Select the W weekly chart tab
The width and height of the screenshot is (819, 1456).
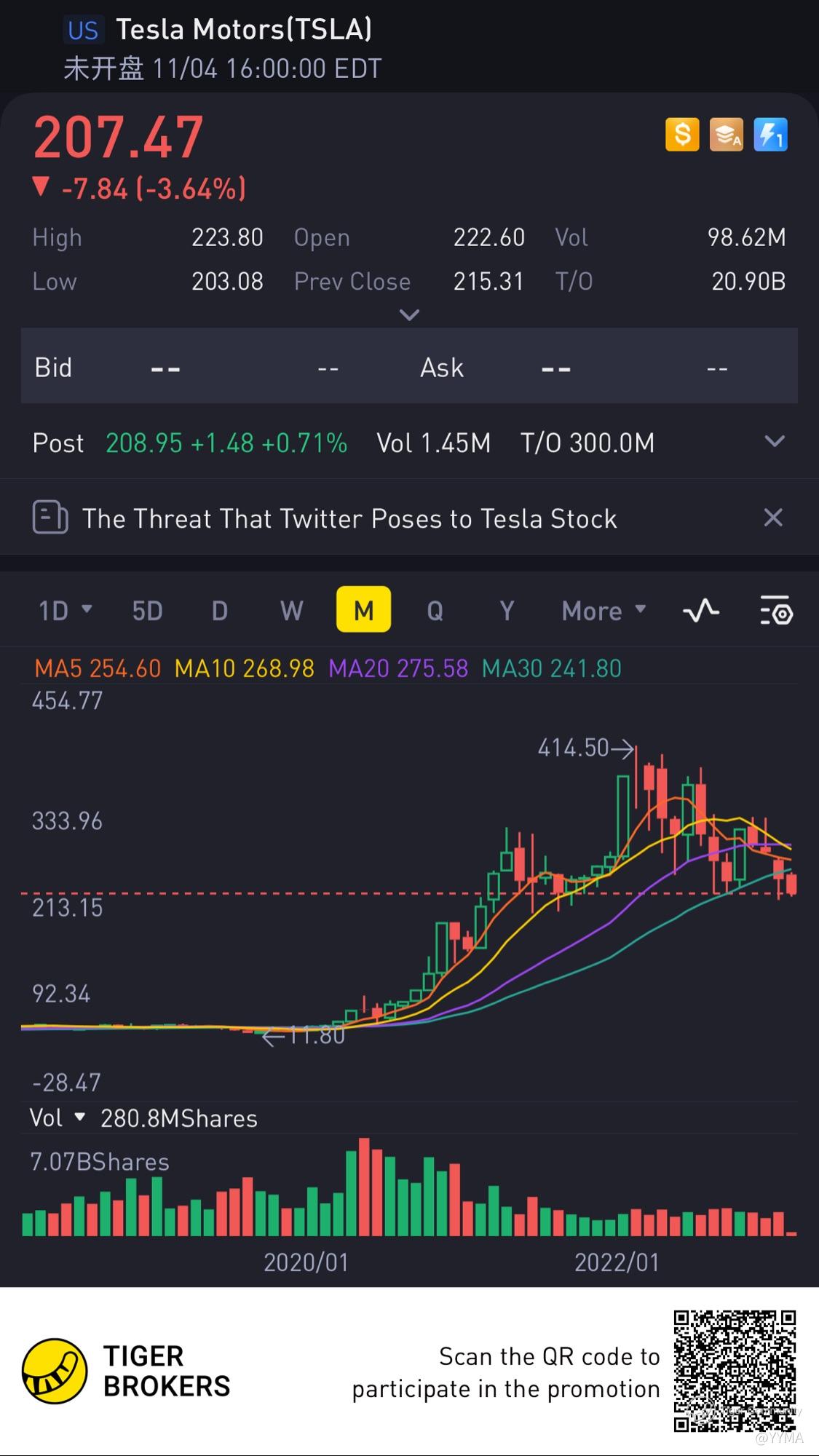coord(292,610)
